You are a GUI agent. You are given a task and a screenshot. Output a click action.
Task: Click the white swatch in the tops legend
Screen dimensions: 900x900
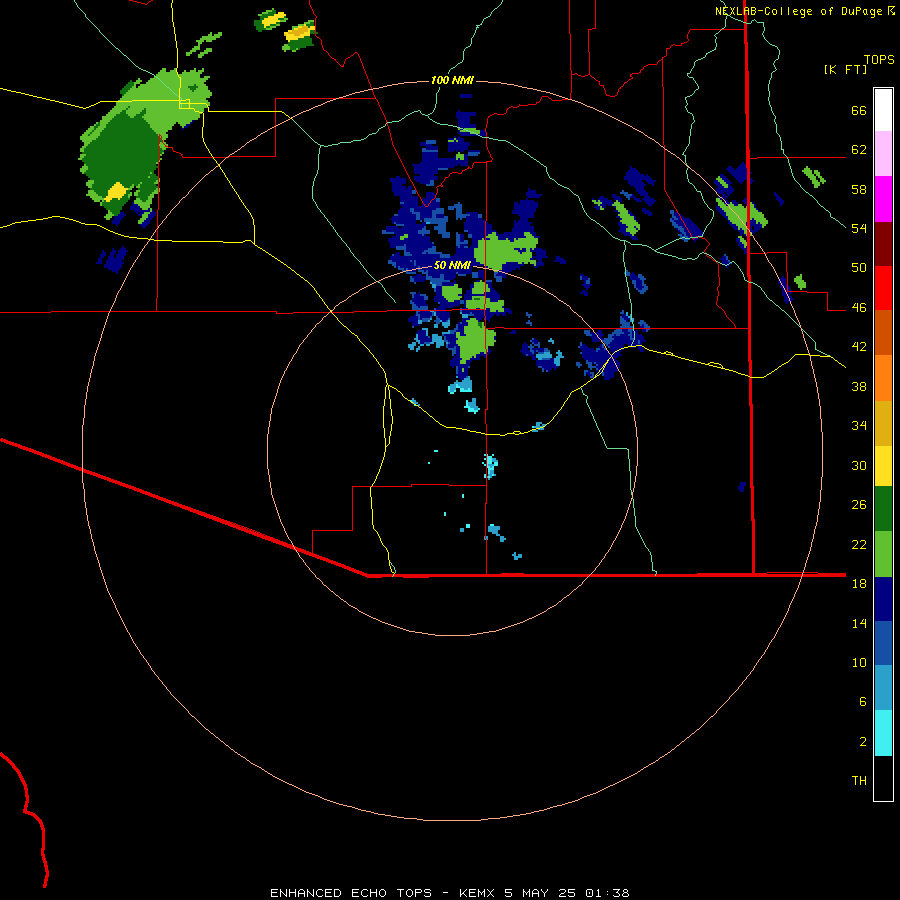883,110
